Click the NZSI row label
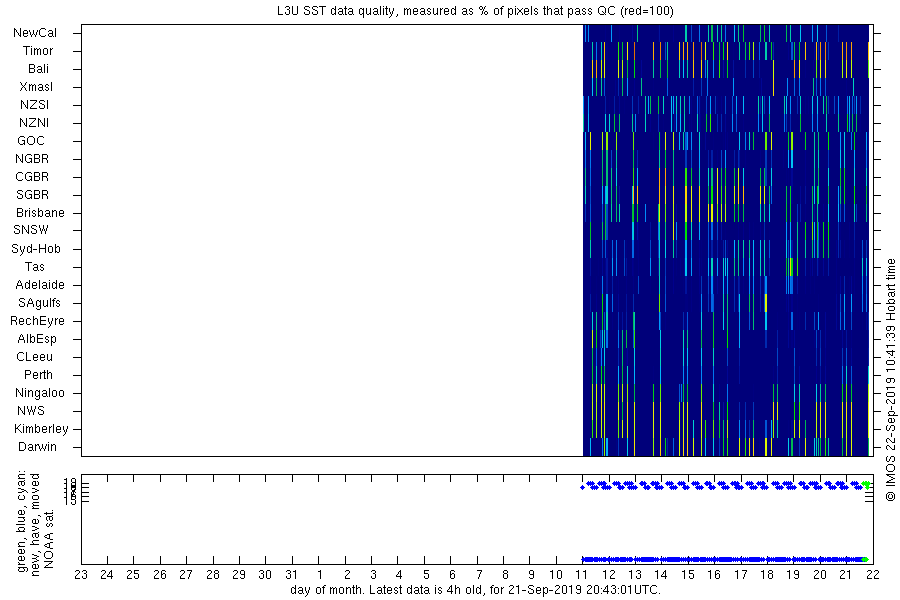This screenshot has height=600, width=900. [x=34, y=105]
